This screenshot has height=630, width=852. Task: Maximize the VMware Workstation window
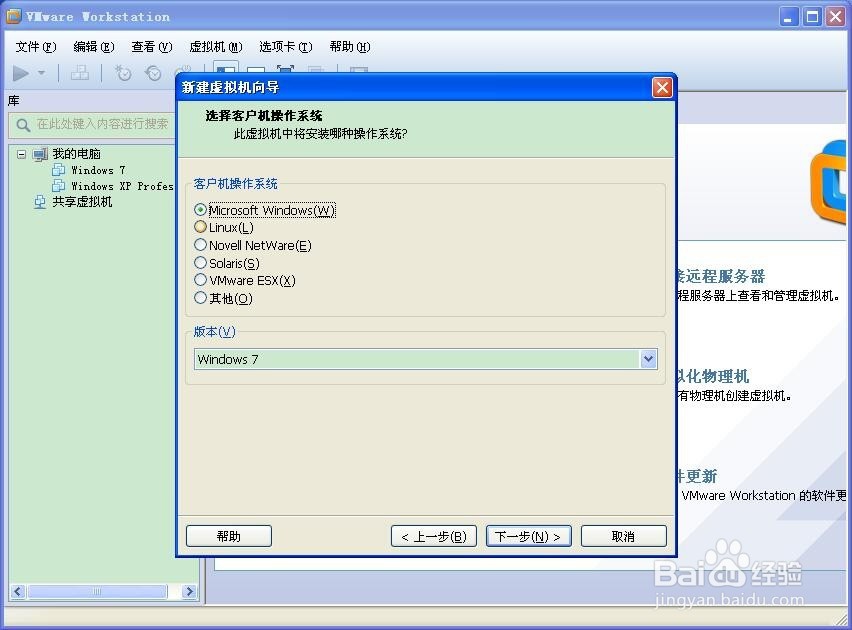pos(812,17)
